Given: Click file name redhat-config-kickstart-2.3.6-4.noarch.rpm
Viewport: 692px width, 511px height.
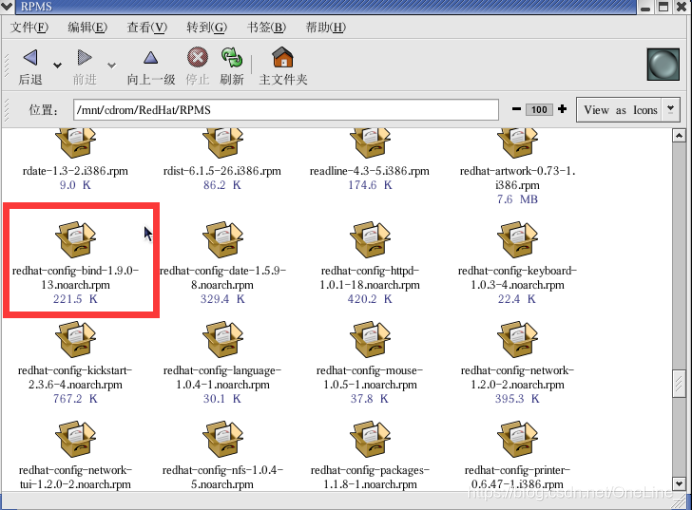Looking at the screenshot, I should (75, 377).
